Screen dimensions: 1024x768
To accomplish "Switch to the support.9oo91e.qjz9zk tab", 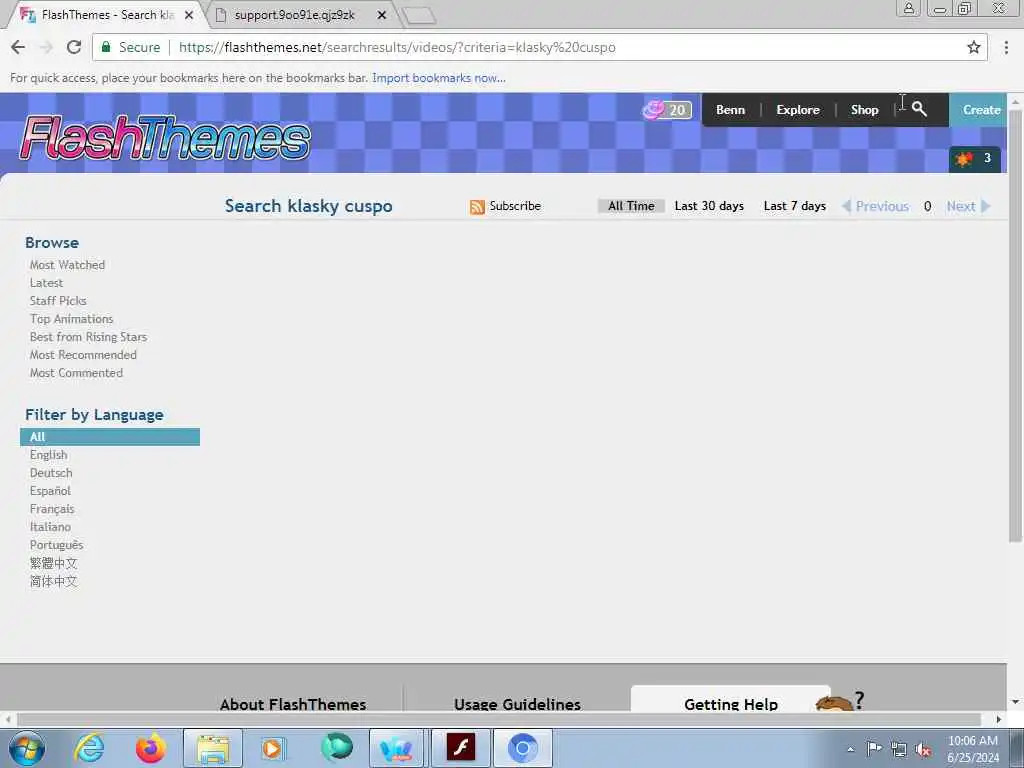I will click(295, 14).
